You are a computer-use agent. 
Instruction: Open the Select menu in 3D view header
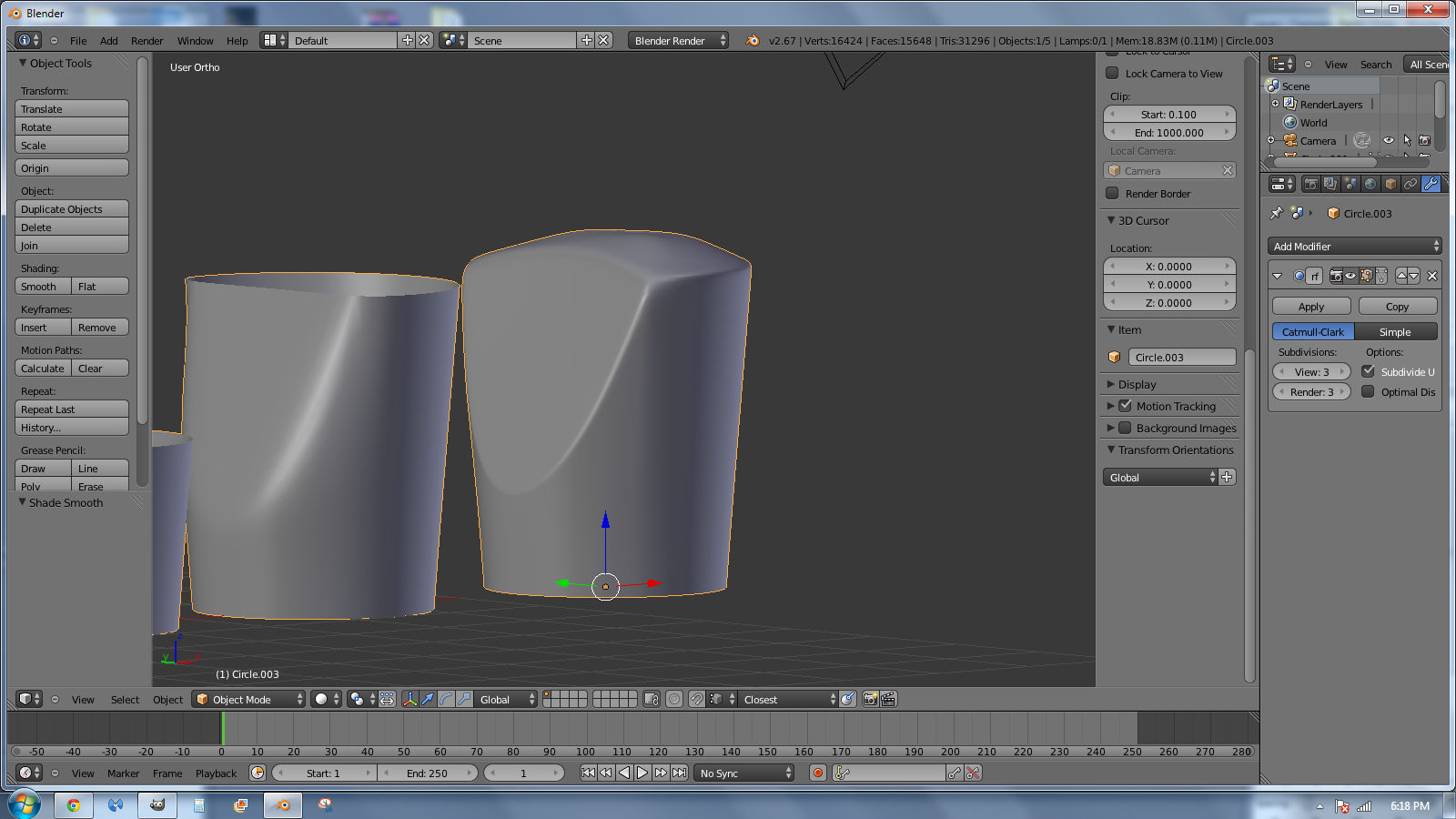tap(125, 699)
